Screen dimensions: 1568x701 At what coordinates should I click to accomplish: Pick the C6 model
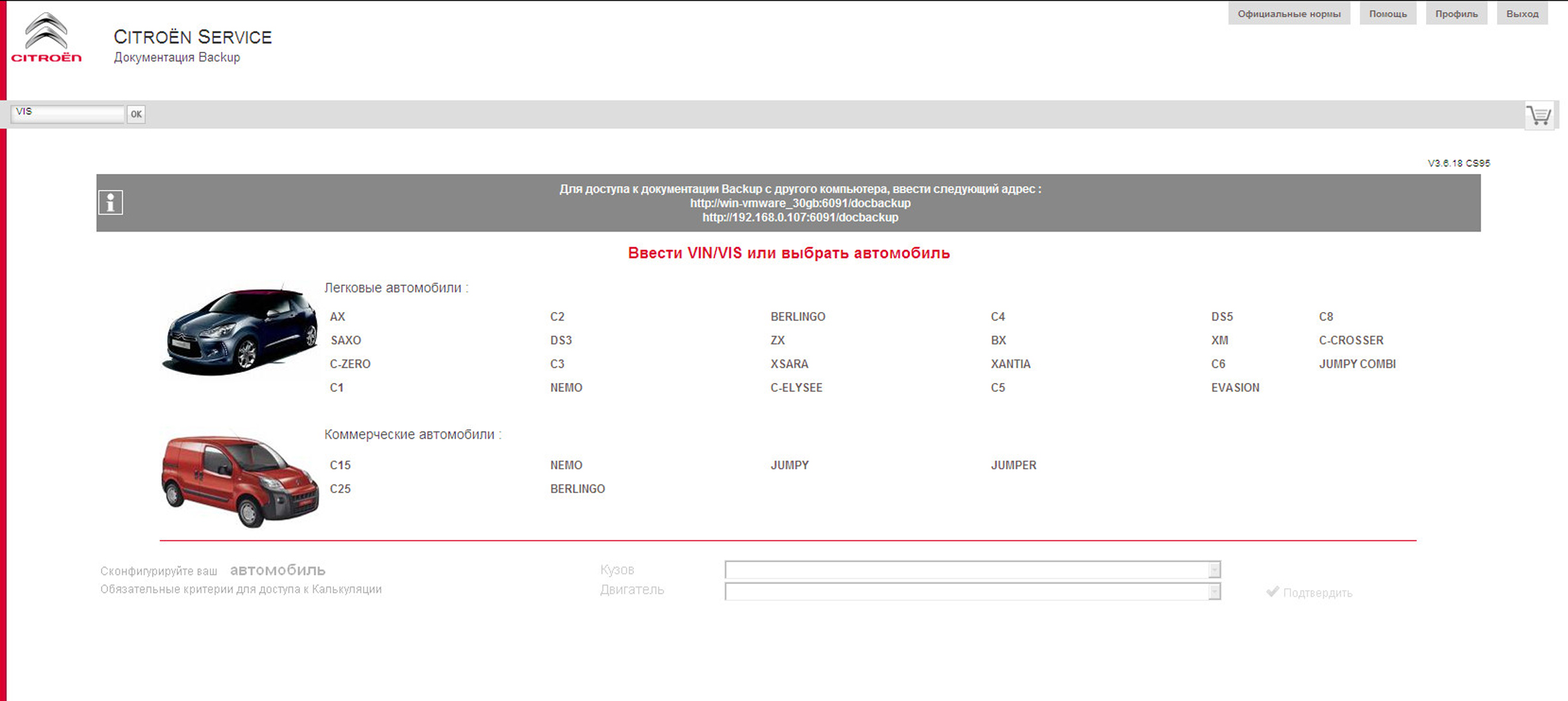(1218, 364)
